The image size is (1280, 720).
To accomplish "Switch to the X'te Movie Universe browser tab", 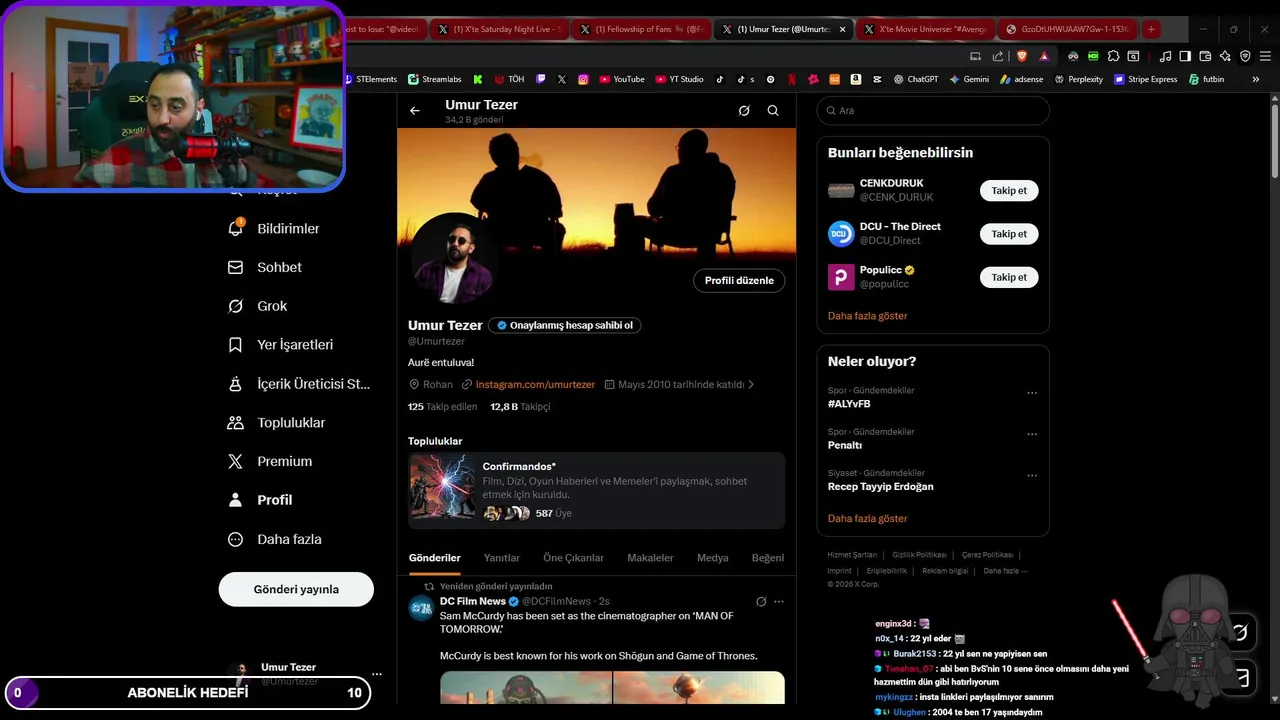I will click(925, 29).
